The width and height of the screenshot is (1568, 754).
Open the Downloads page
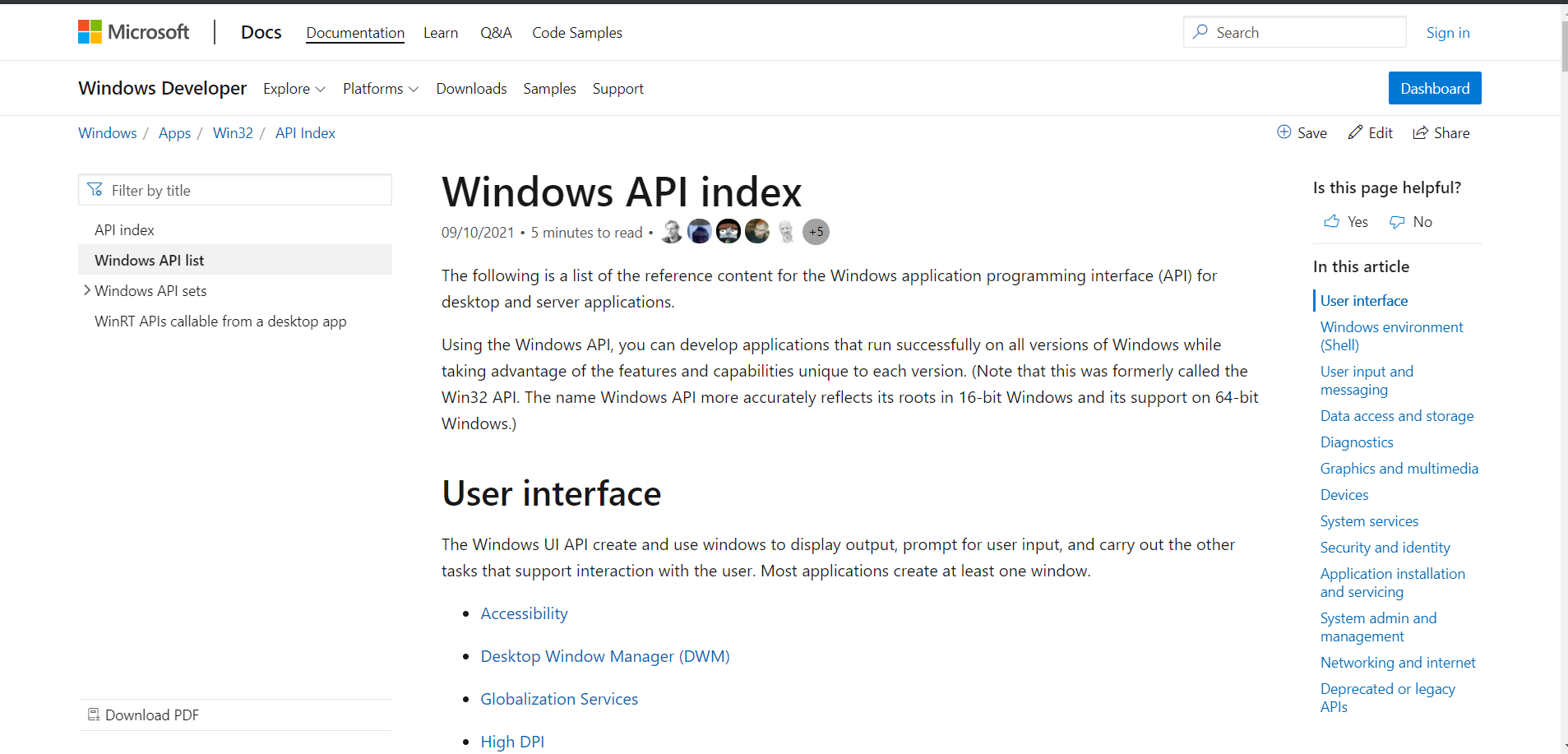click(471, 89)
